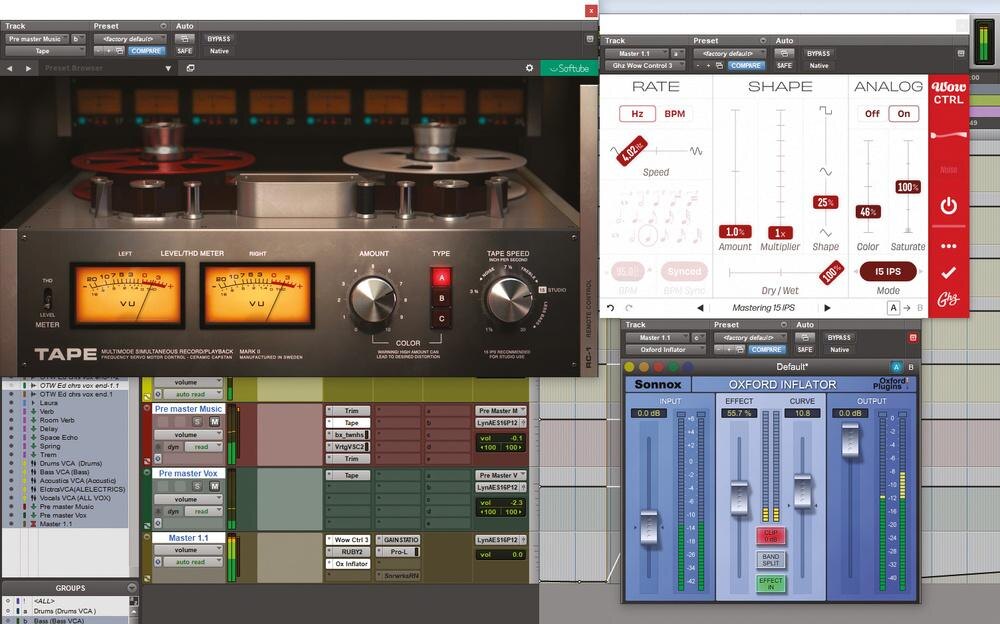This screenshot has height=624, width=1000.
Task: Select next Wow Control preset arrow
Action: click(x=827, y=308)
